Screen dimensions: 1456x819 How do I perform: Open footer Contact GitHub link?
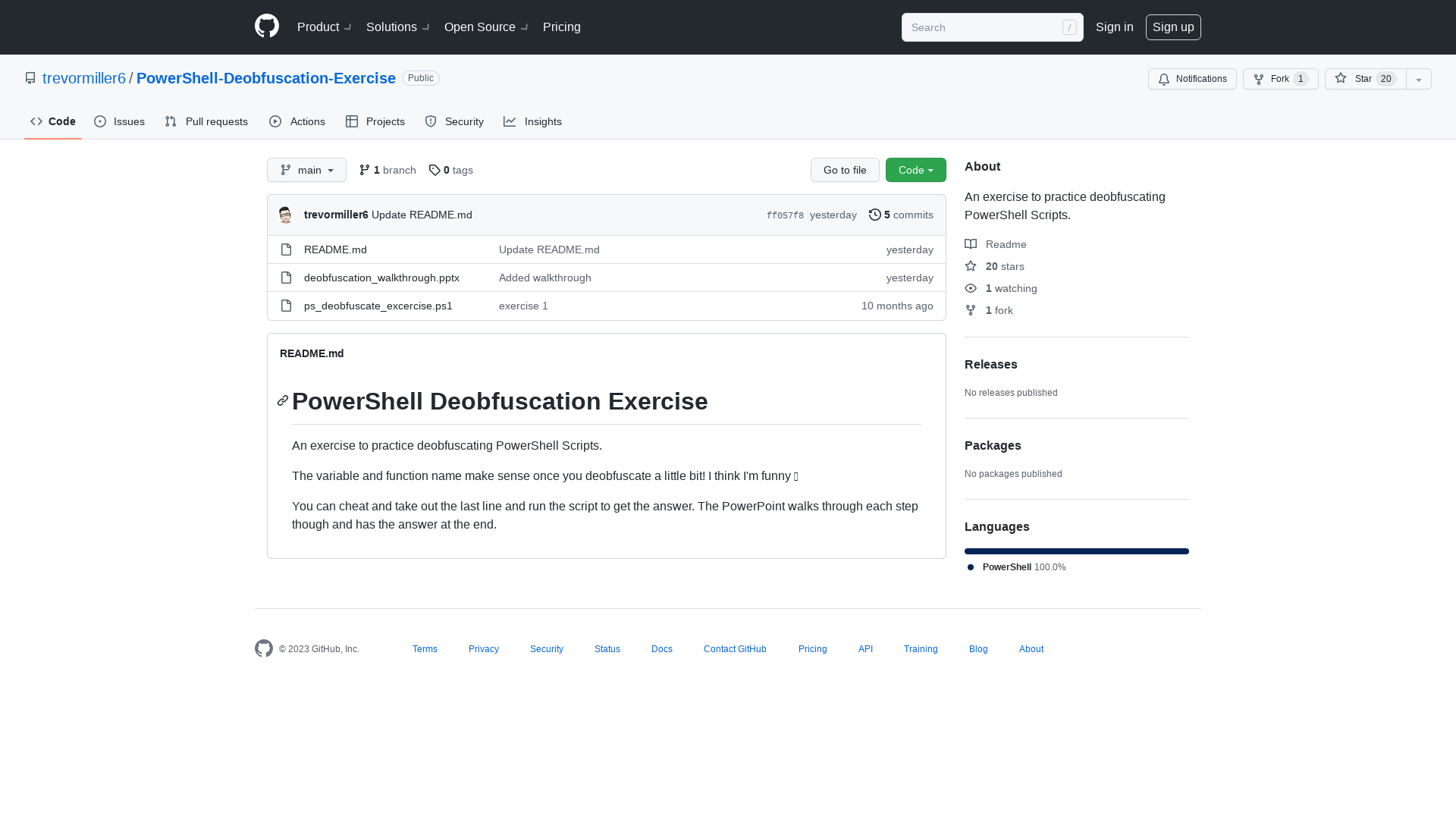tap(735, 649)
